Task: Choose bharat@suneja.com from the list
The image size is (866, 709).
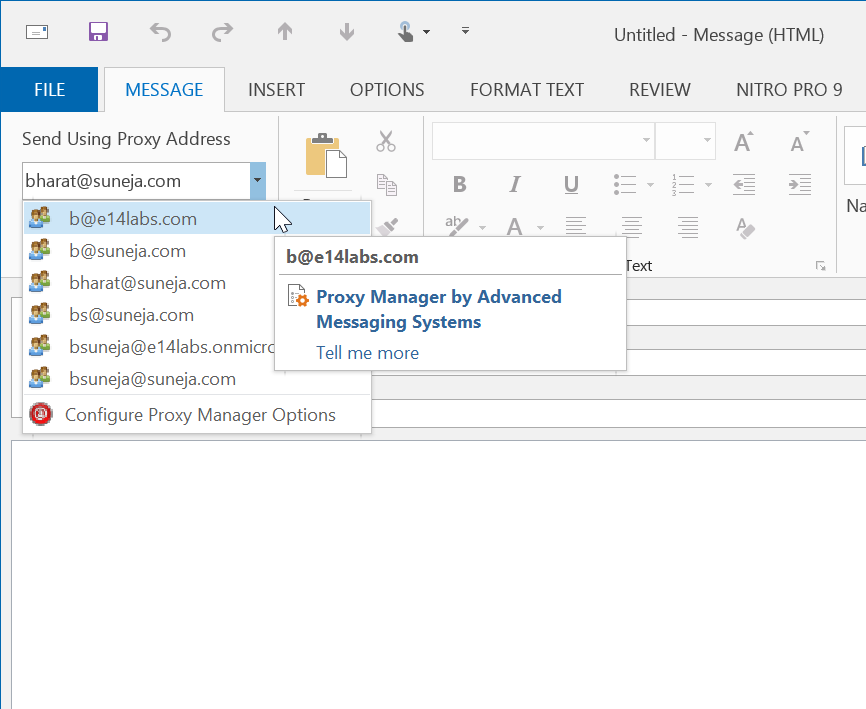Action: pos(149,283)
